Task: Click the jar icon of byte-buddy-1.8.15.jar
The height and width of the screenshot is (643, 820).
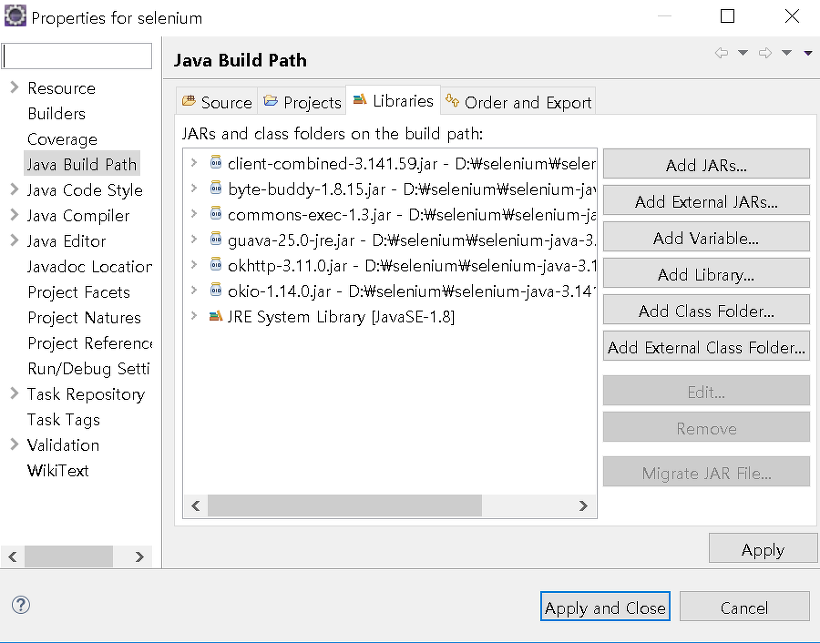Action: (216, 188)
